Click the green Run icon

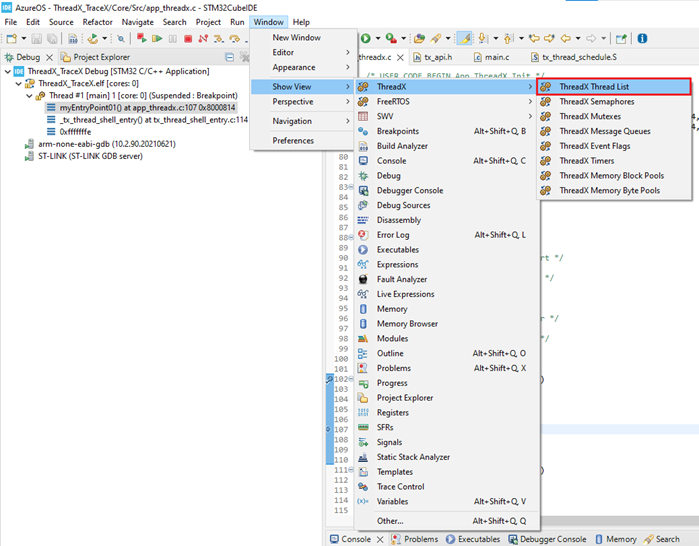point(366,39)
